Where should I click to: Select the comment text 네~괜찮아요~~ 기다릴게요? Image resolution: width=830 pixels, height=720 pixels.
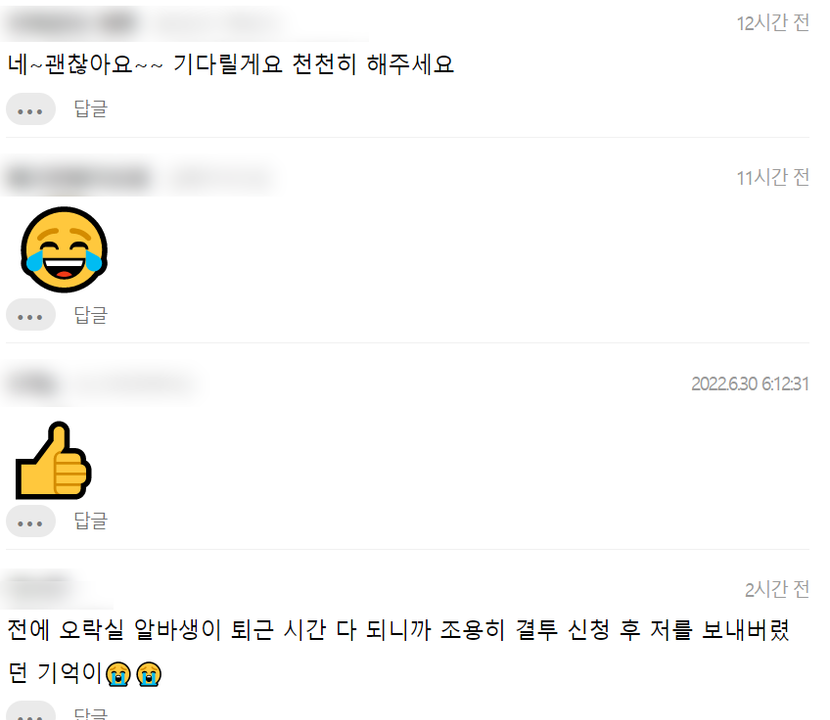(145, 64)
